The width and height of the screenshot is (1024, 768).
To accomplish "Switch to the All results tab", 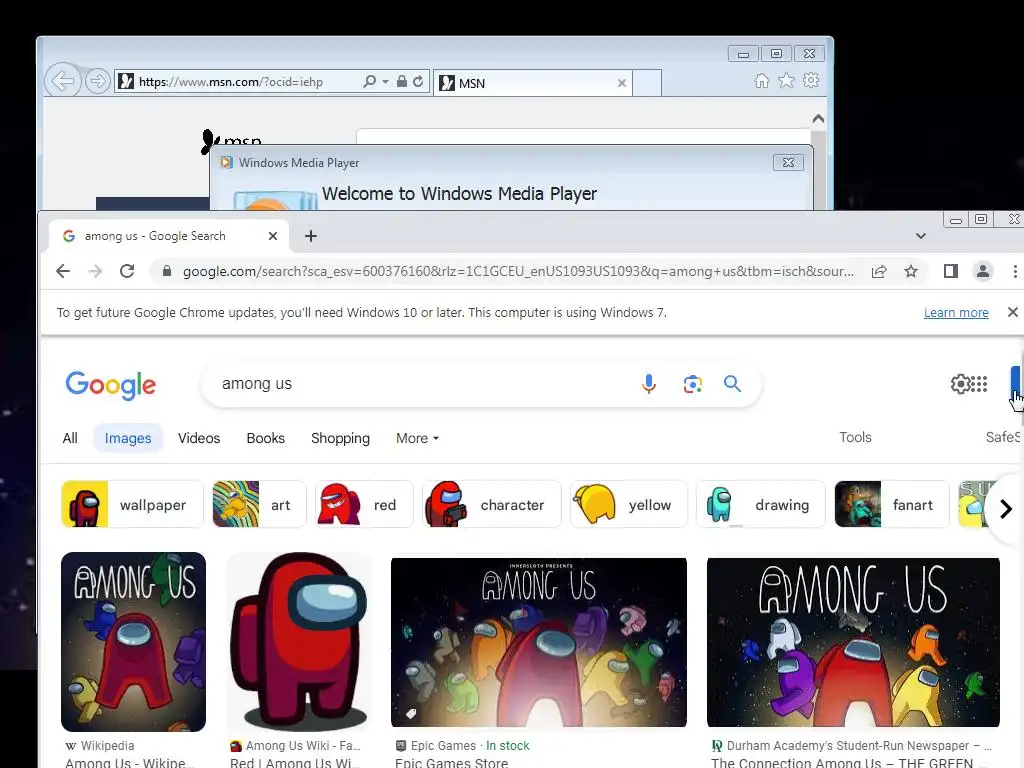I will click(x=70, y=438).
